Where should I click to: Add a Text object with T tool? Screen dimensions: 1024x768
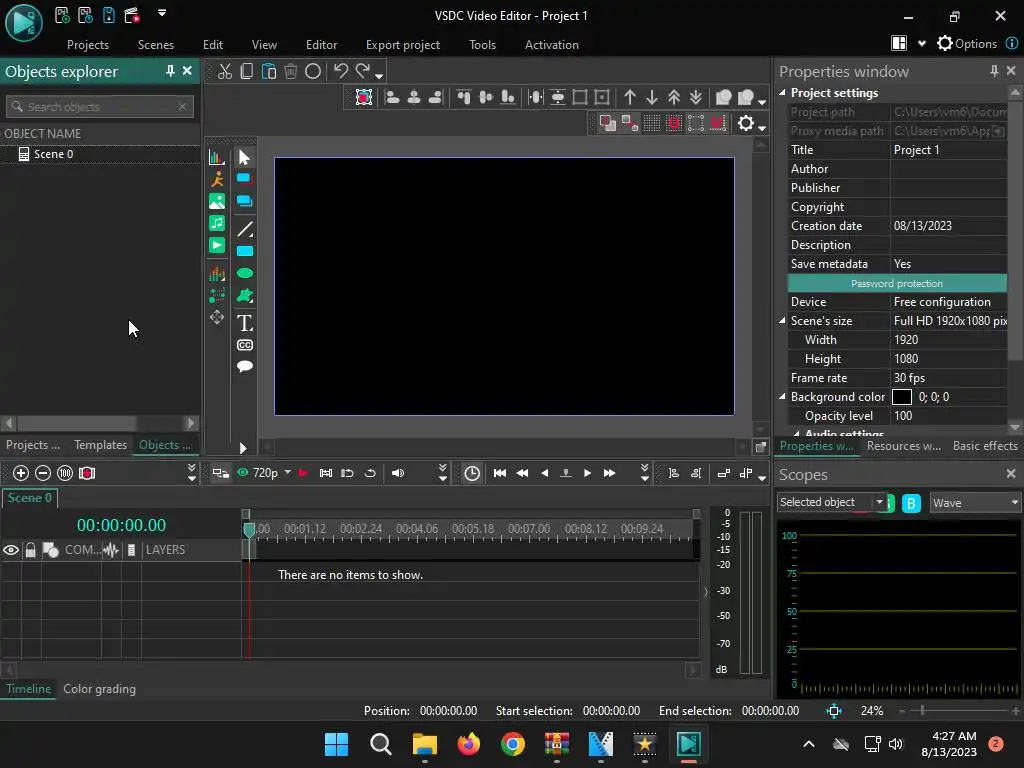click(x=244, y=323)
